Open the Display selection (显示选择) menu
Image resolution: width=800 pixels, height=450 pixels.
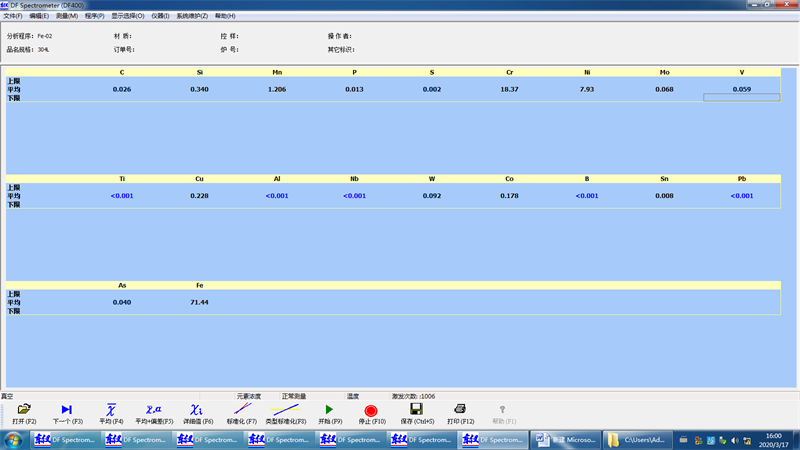tap(127, 16)
